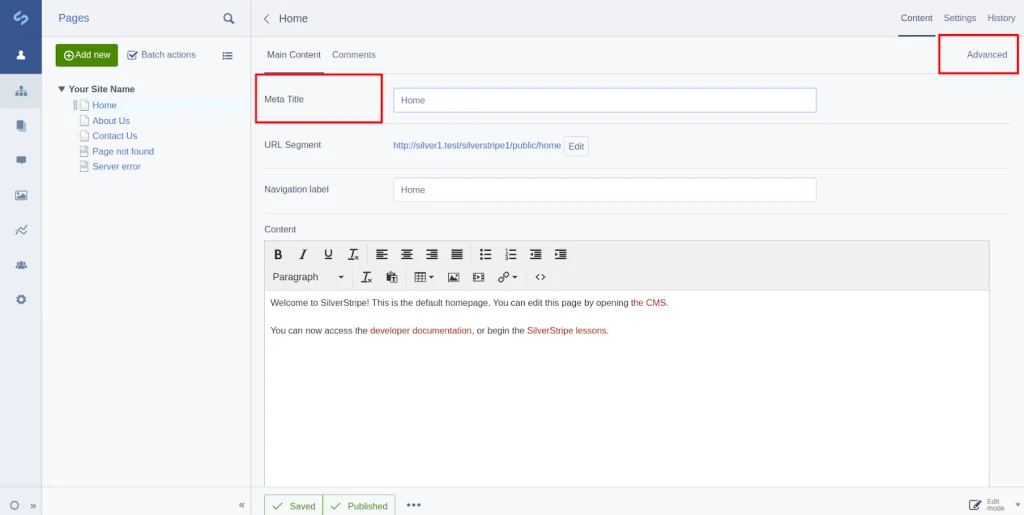Screen dimensions: 1024x515
Task: Open the silver1.test public/home URL link
Action: point(477,146)
